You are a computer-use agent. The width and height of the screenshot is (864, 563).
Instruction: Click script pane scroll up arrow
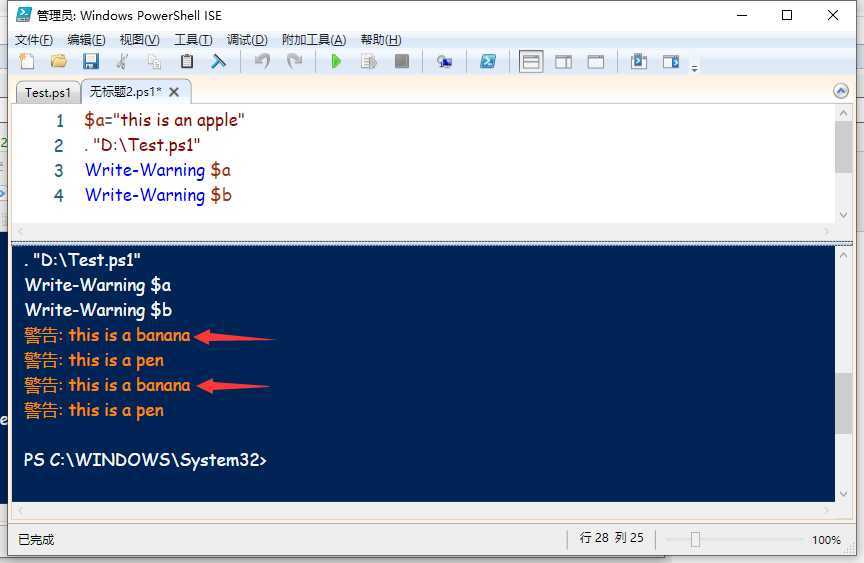coord(843,113)
